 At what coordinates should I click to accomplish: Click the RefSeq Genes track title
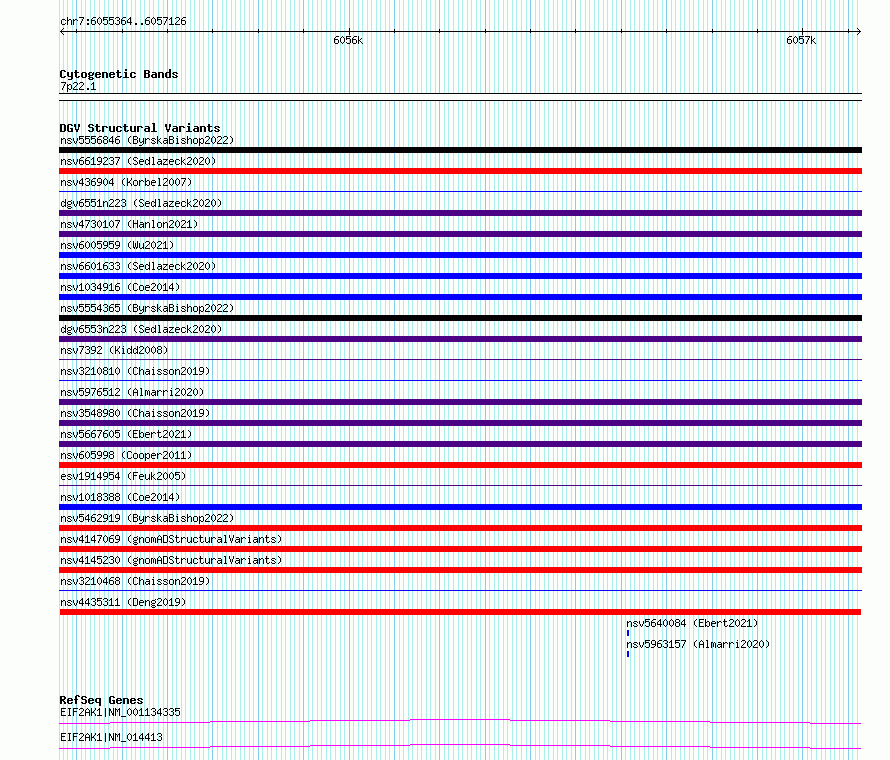(101, 700)
